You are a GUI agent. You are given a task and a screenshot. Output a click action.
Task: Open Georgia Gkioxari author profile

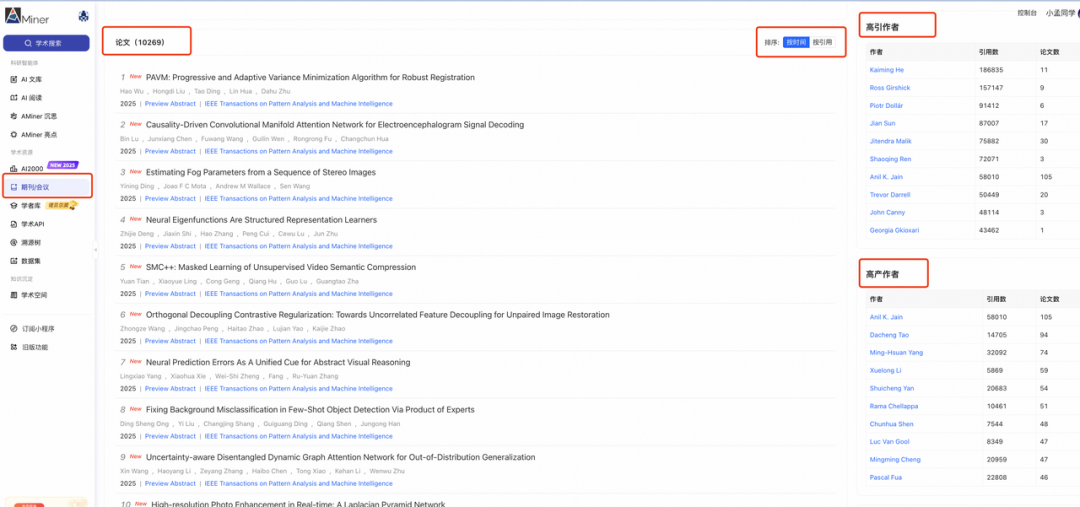[893, 230]
